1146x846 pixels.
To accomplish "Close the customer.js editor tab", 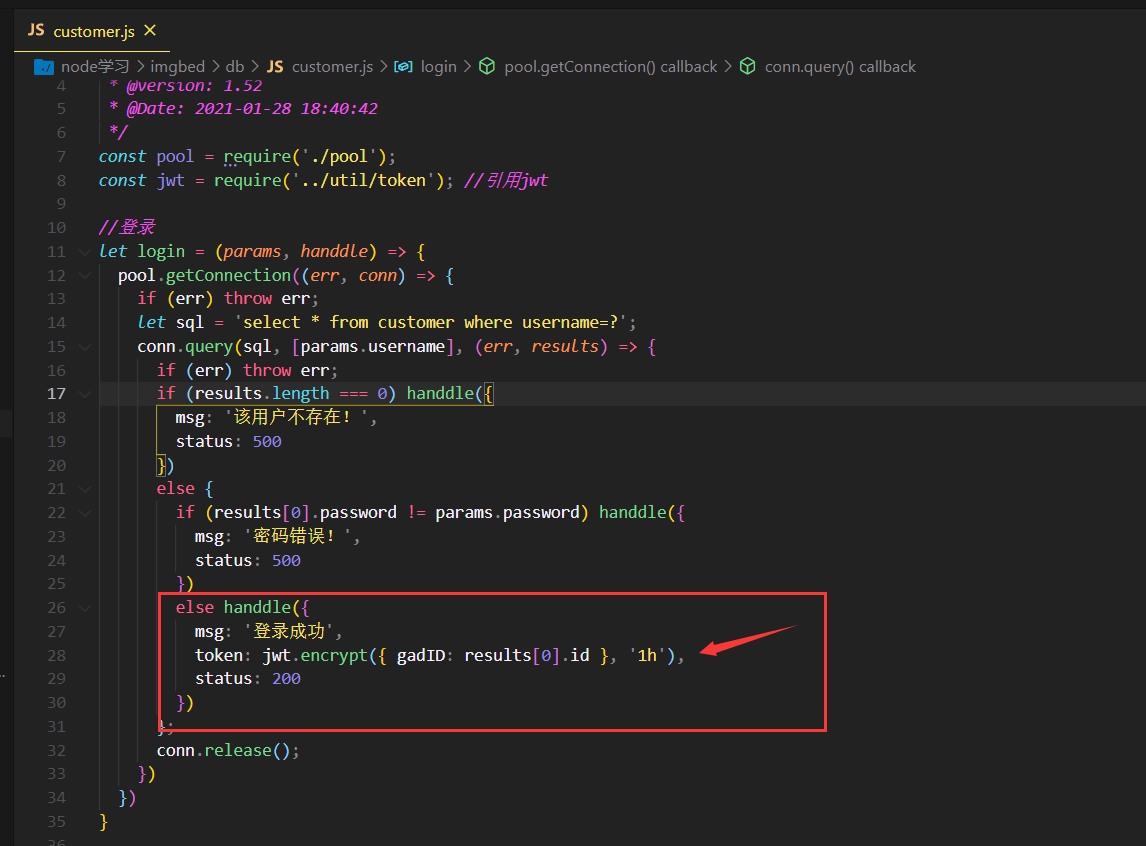I will tap(150, 30).
